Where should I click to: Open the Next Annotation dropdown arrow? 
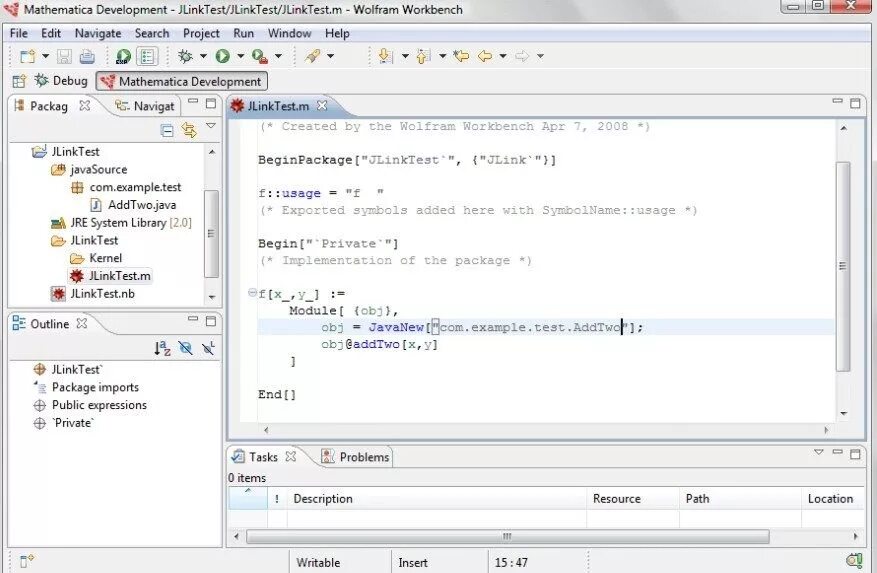coord(405,56)
